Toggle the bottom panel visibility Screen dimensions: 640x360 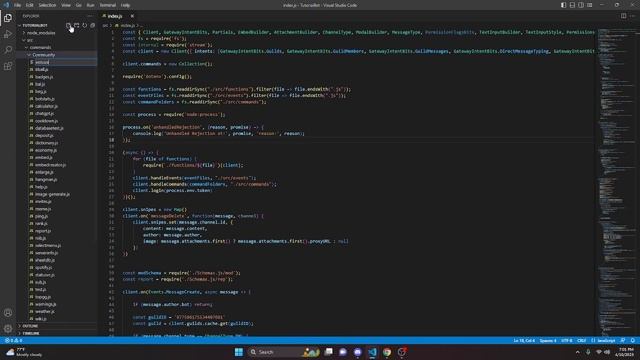[x=572, y=5]
